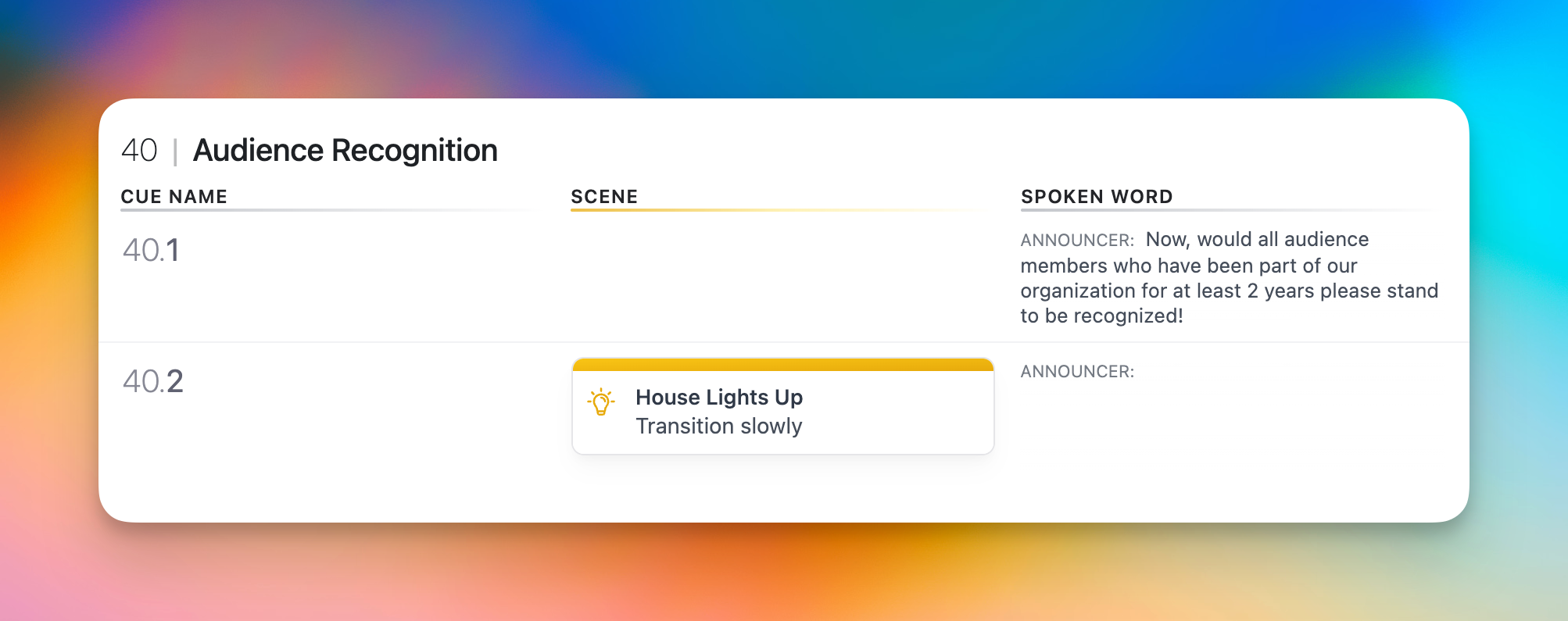The height and width of the screenshot is (621, 1568).
Task: Click the empty cue name field beside 40.2
Action: pyautogui.click(x=352, y=382)
